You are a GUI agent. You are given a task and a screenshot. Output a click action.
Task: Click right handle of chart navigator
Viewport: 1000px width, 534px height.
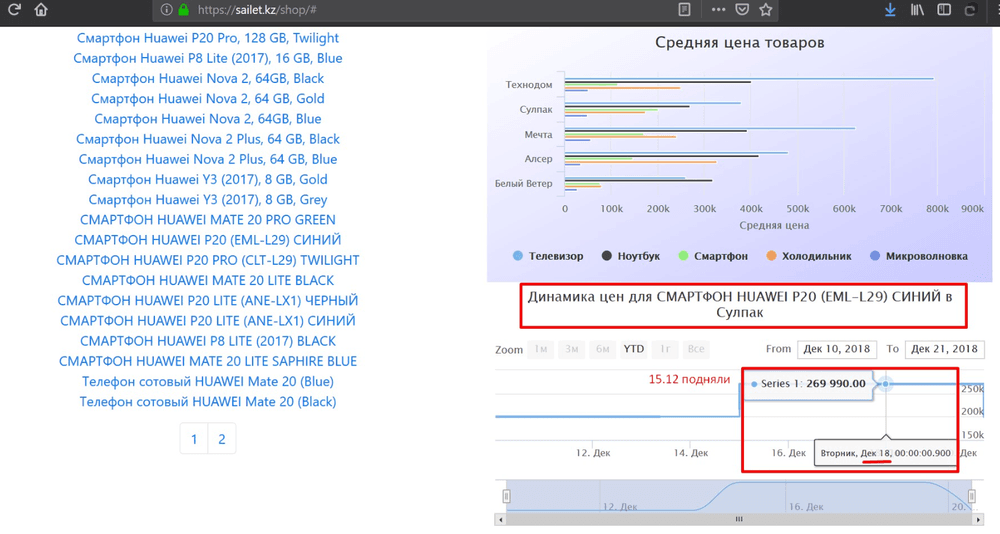coord(971,496)
